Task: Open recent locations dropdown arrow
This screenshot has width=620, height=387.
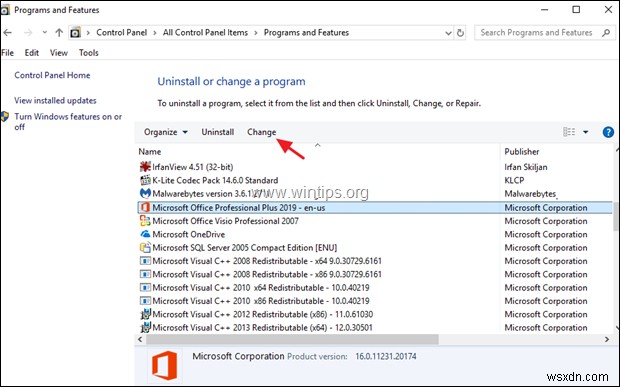Action: 44,32
